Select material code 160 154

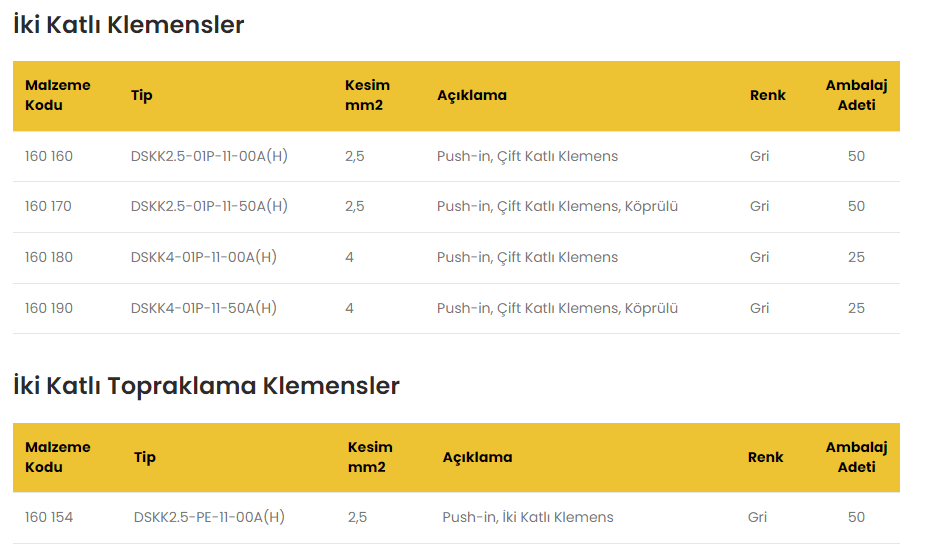coord(49,517)
